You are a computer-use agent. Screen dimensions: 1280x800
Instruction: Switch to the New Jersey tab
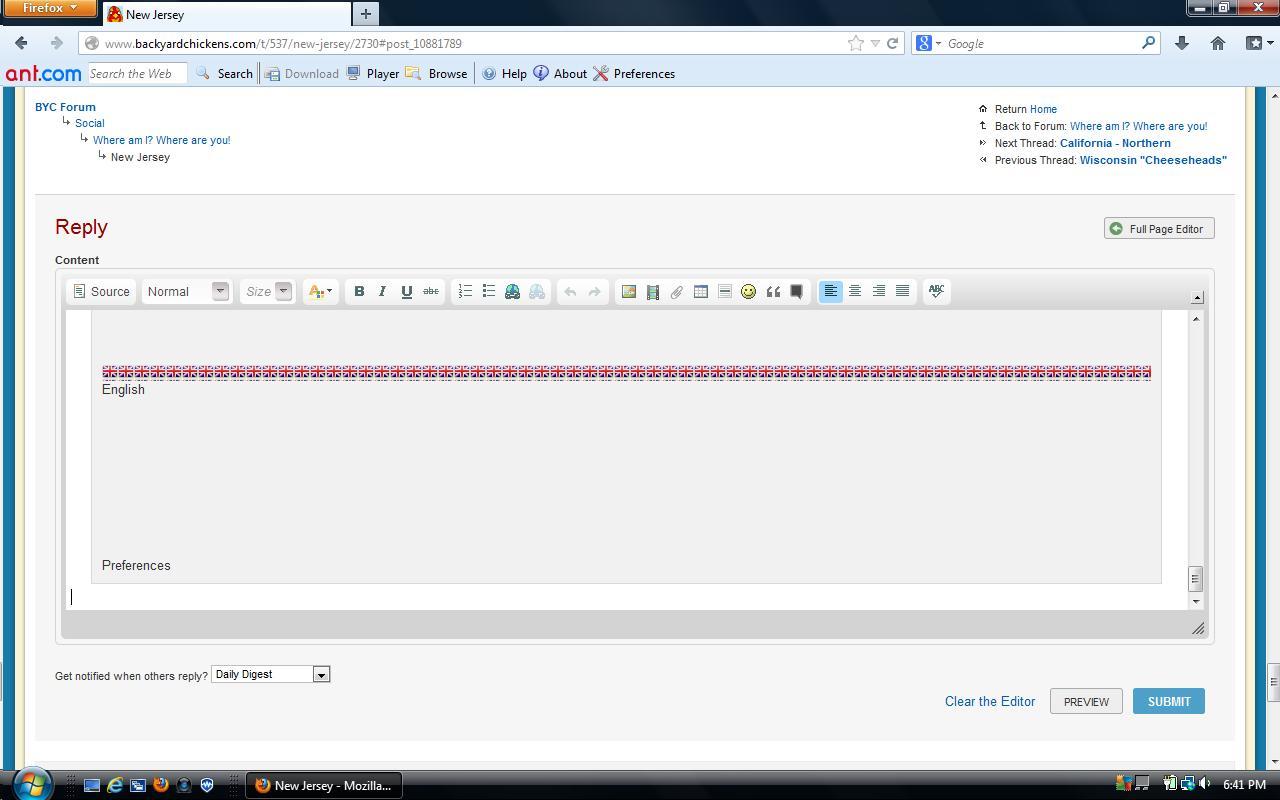coord(226,14)
